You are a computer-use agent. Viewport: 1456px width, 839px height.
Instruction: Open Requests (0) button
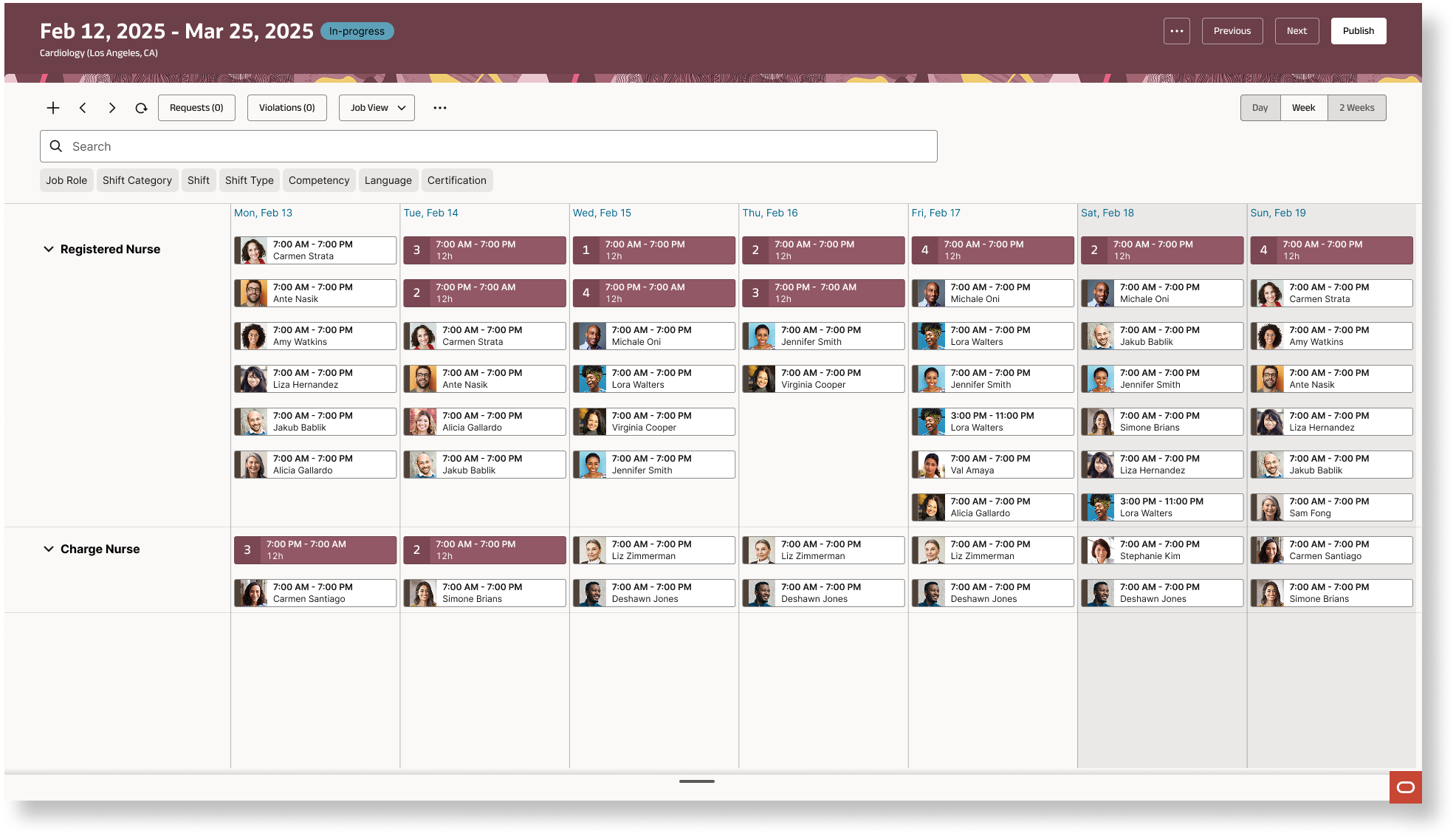click(196, 108)
